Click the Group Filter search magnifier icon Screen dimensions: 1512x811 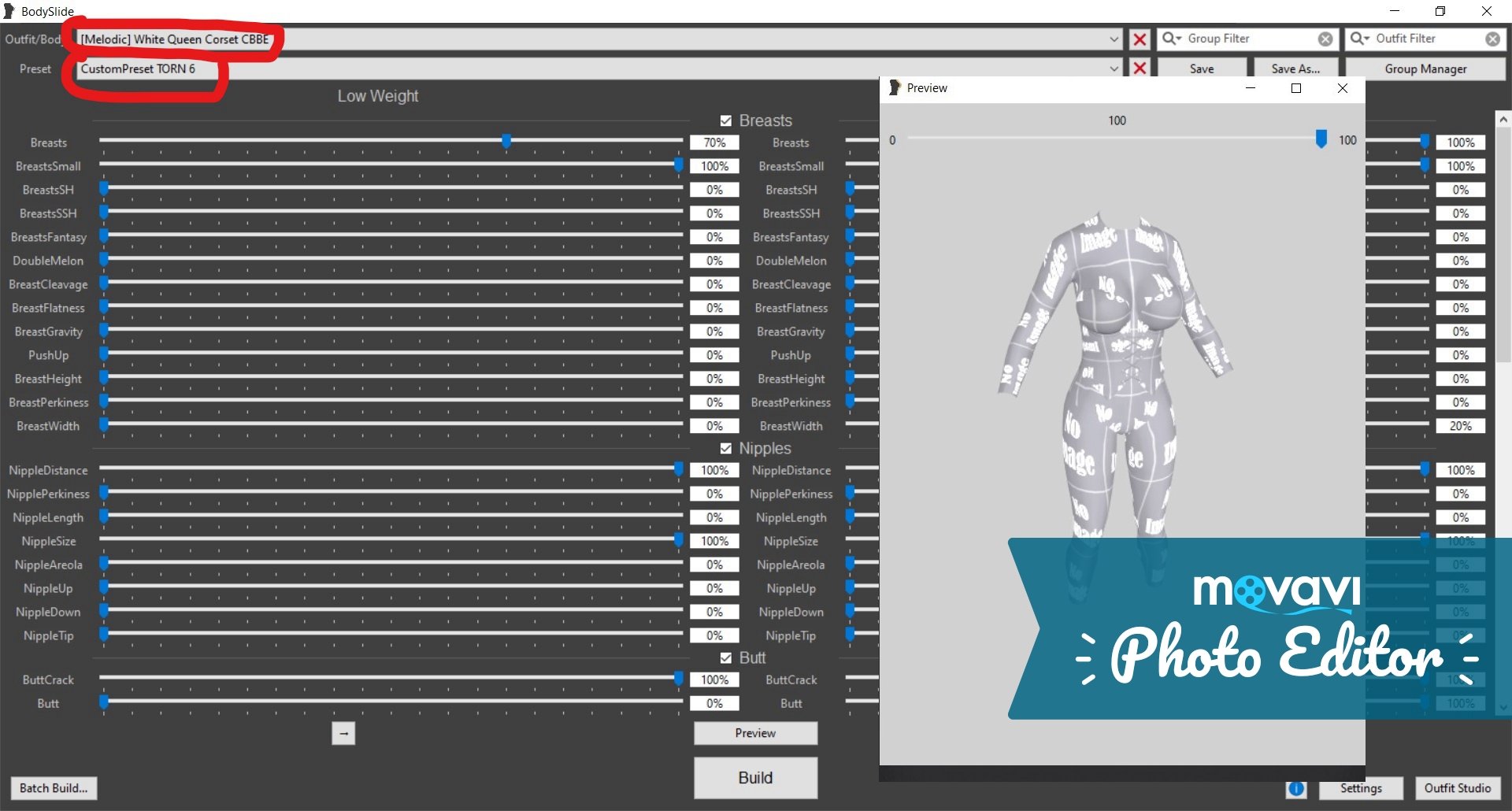coord(1171,39)
